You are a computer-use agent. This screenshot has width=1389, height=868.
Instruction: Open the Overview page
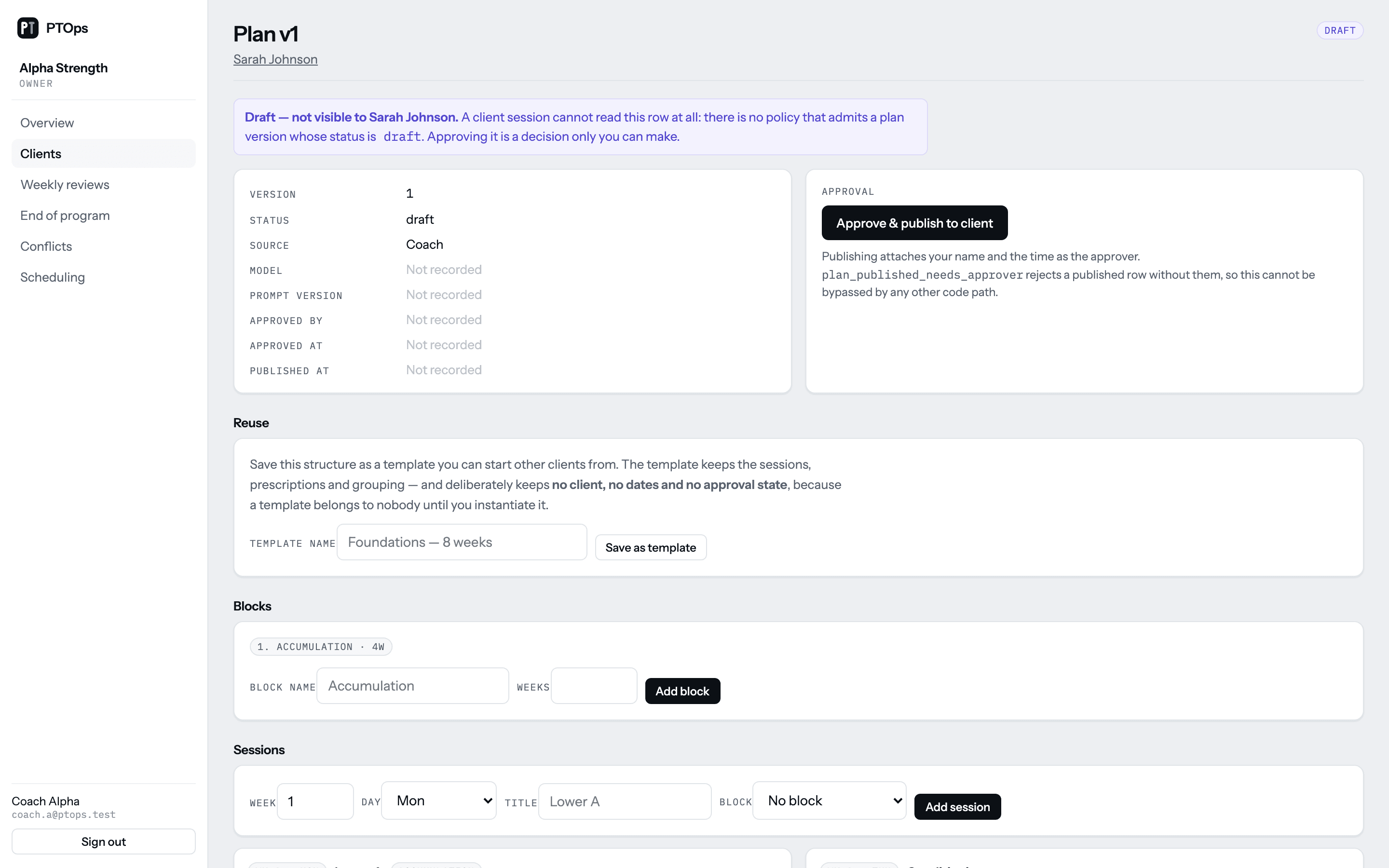click(x=103, y=123)
